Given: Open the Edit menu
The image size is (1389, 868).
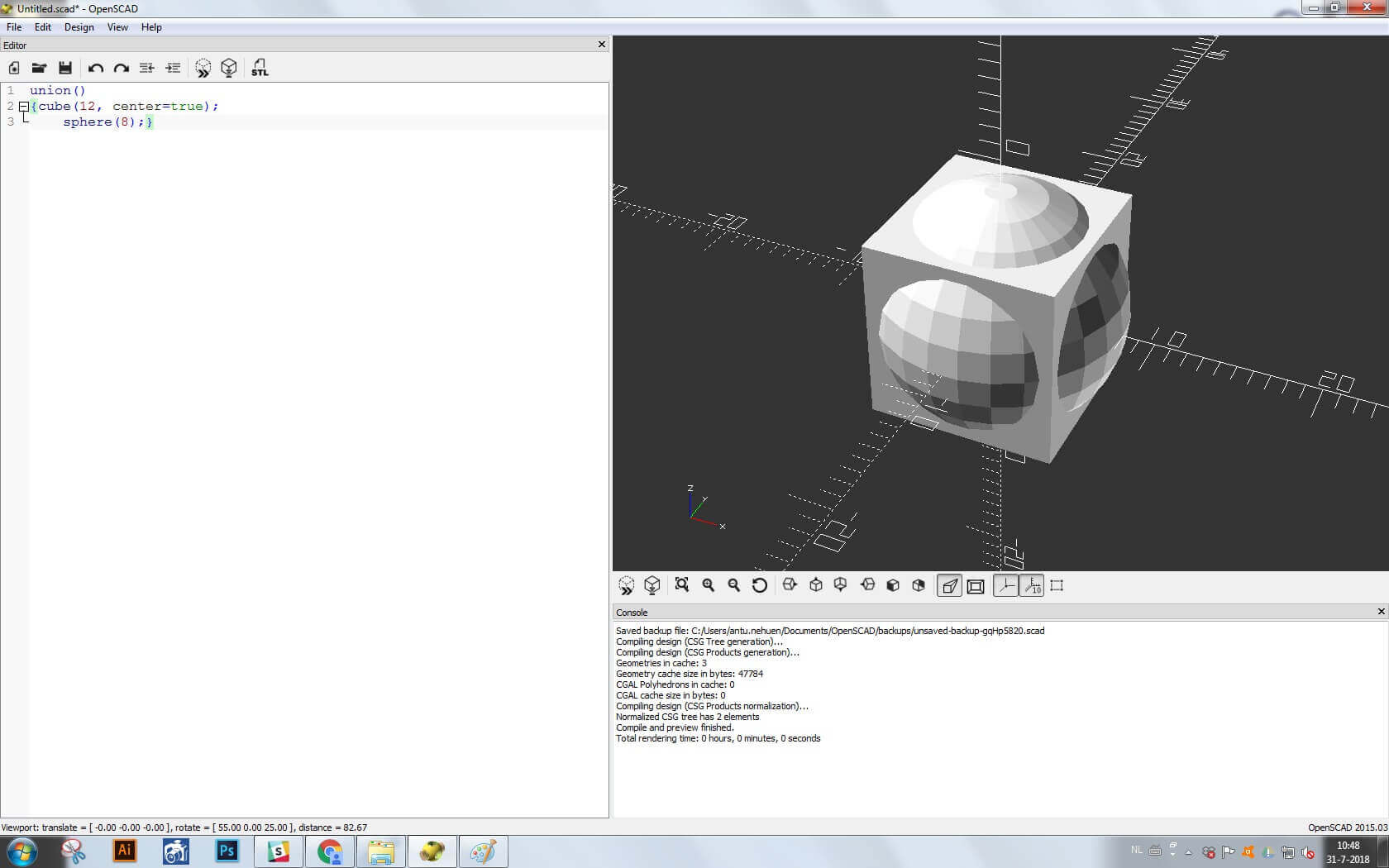Looking at the screenshot, I should [43, 27].
